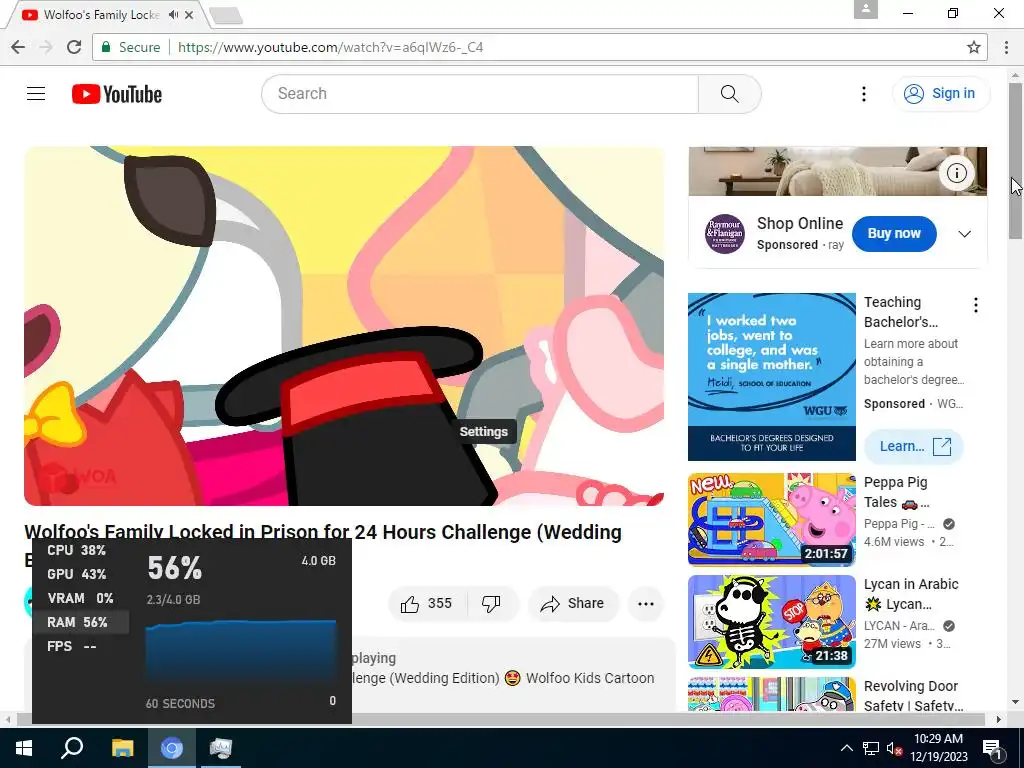Open the Revolving Door Safety video title

coord(913,696)
